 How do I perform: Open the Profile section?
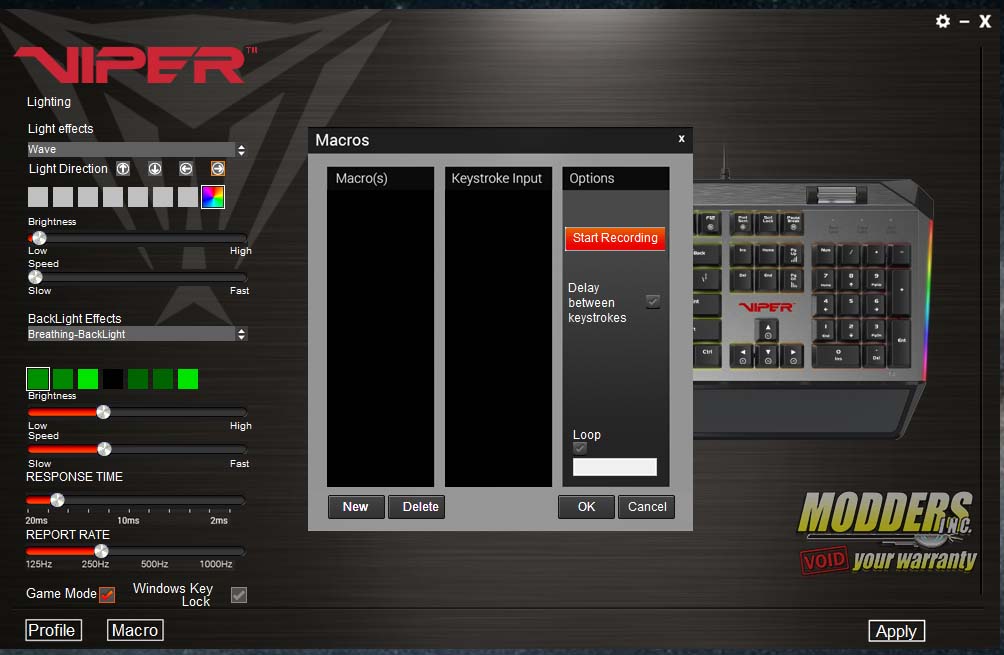point(54,630)
